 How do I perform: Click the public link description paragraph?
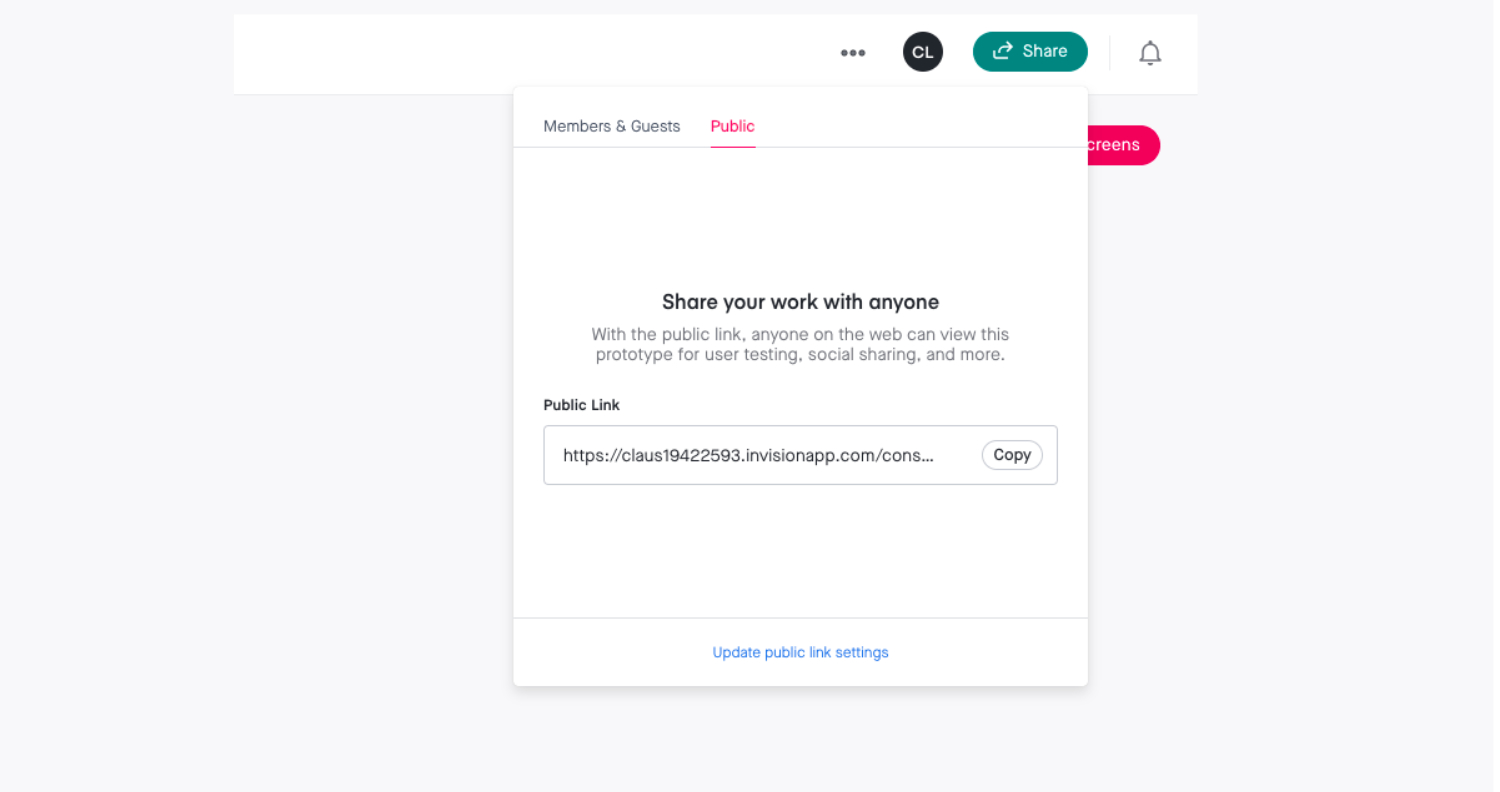(800, 344)
